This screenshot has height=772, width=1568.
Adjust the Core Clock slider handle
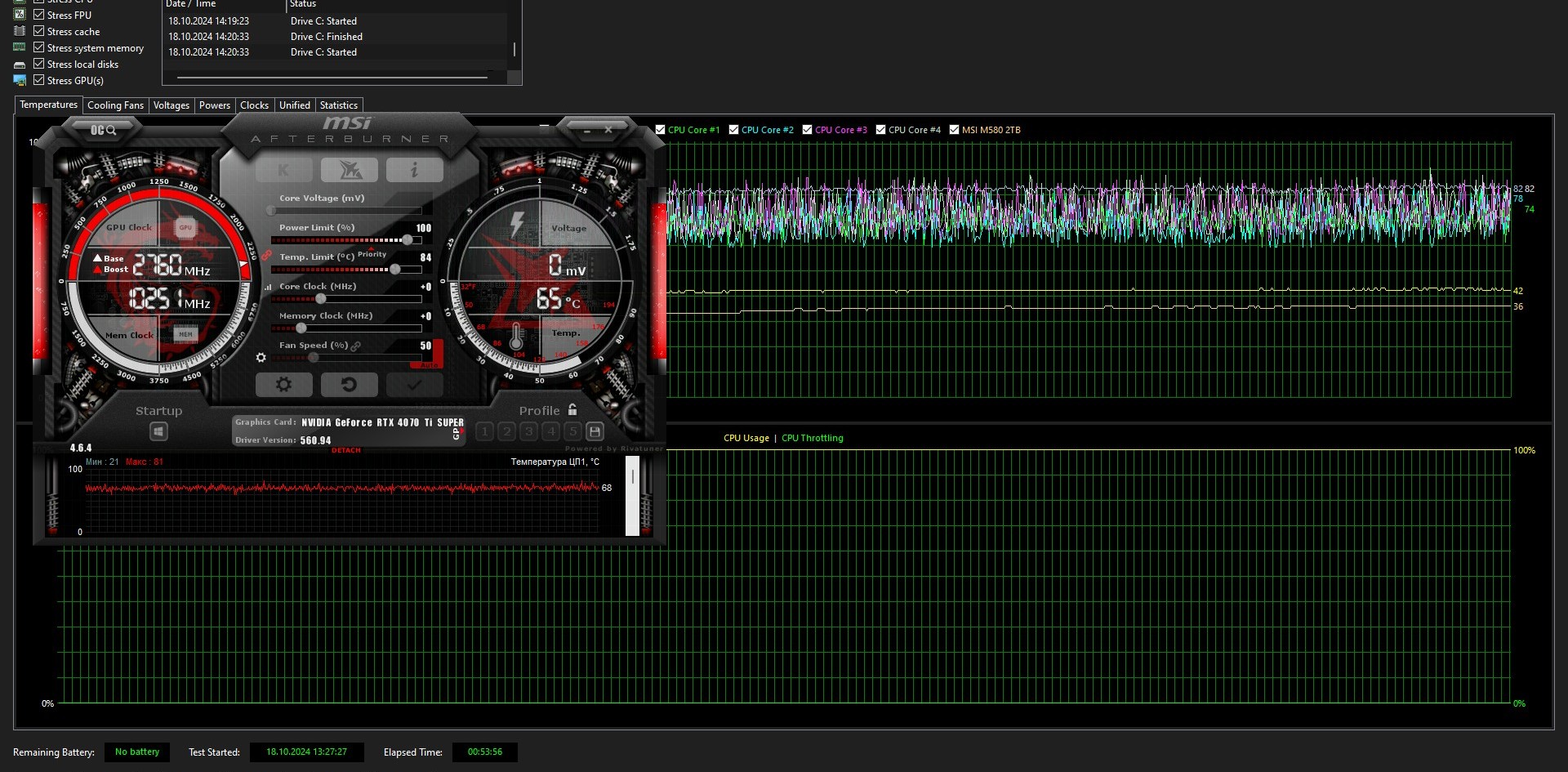pos(321,299)
